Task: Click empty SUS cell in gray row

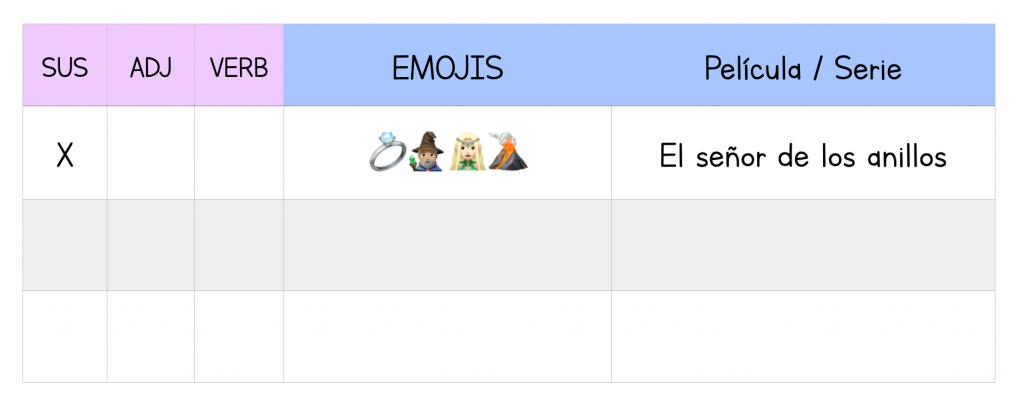Action: pos(65,245)
